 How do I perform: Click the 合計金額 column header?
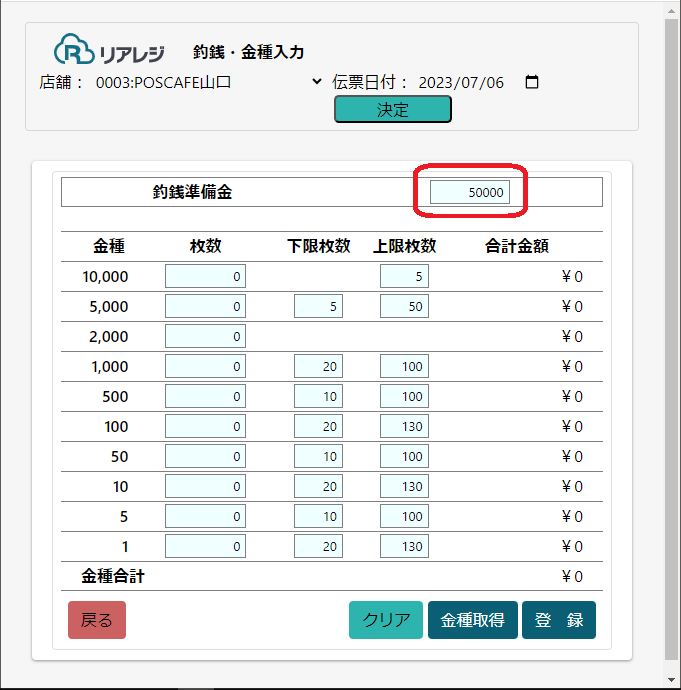pyautogui.click(x=517, y=246)
